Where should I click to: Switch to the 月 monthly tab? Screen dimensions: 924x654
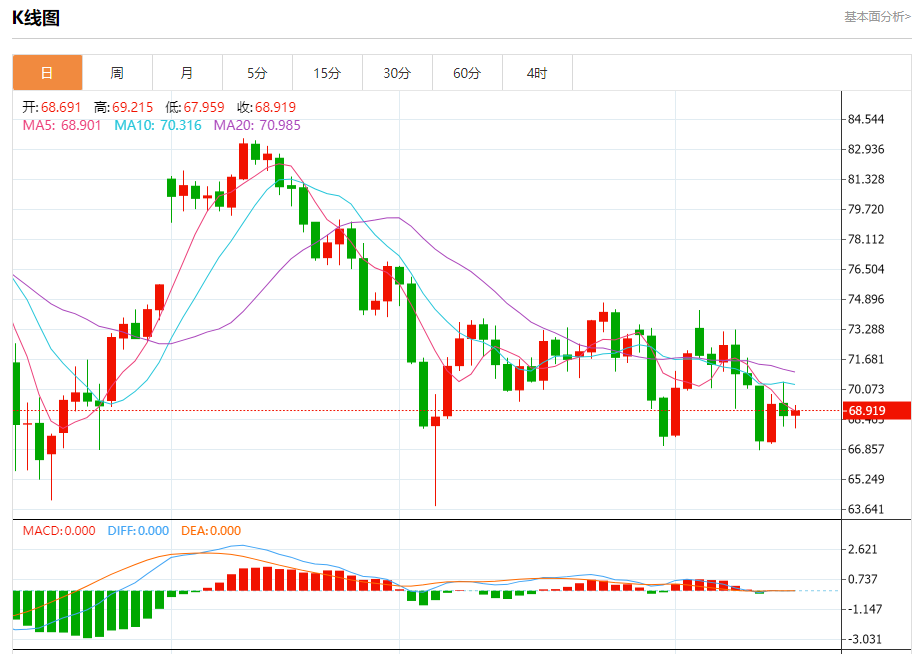point(187,73)
